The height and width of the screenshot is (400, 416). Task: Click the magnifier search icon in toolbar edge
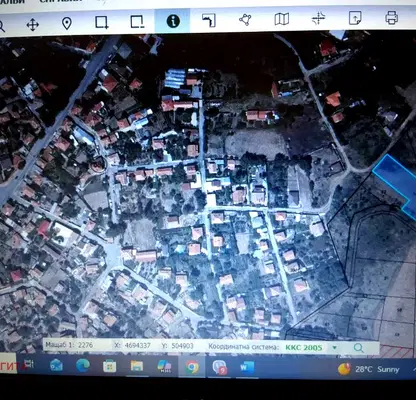click(2, 27)
